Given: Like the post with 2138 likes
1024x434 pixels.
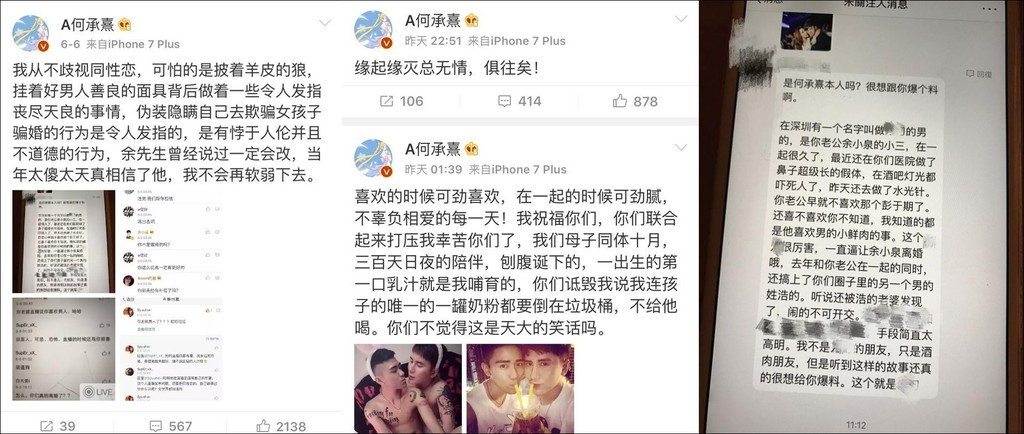Looking at the screenshot, I should coord(263,426).
